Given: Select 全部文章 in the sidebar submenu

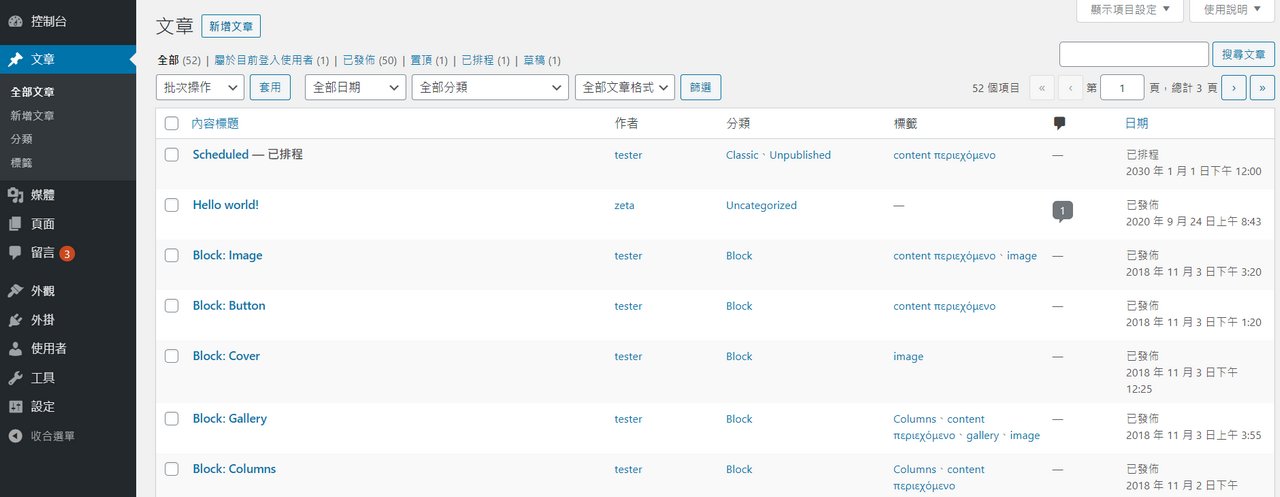Looking at the screenshot, I should click(33, 91).
